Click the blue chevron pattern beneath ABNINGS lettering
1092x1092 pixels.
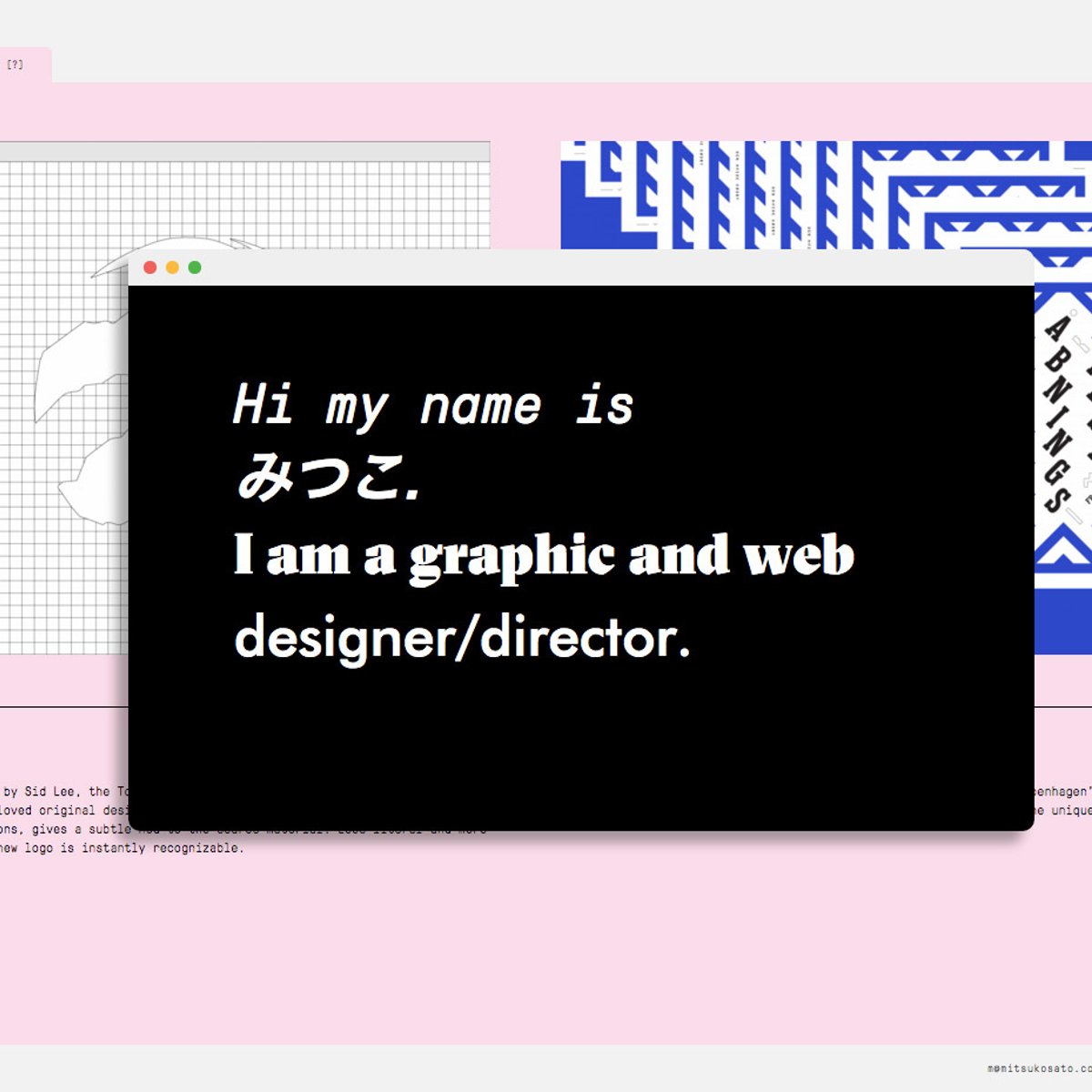tap(1063, 555)
